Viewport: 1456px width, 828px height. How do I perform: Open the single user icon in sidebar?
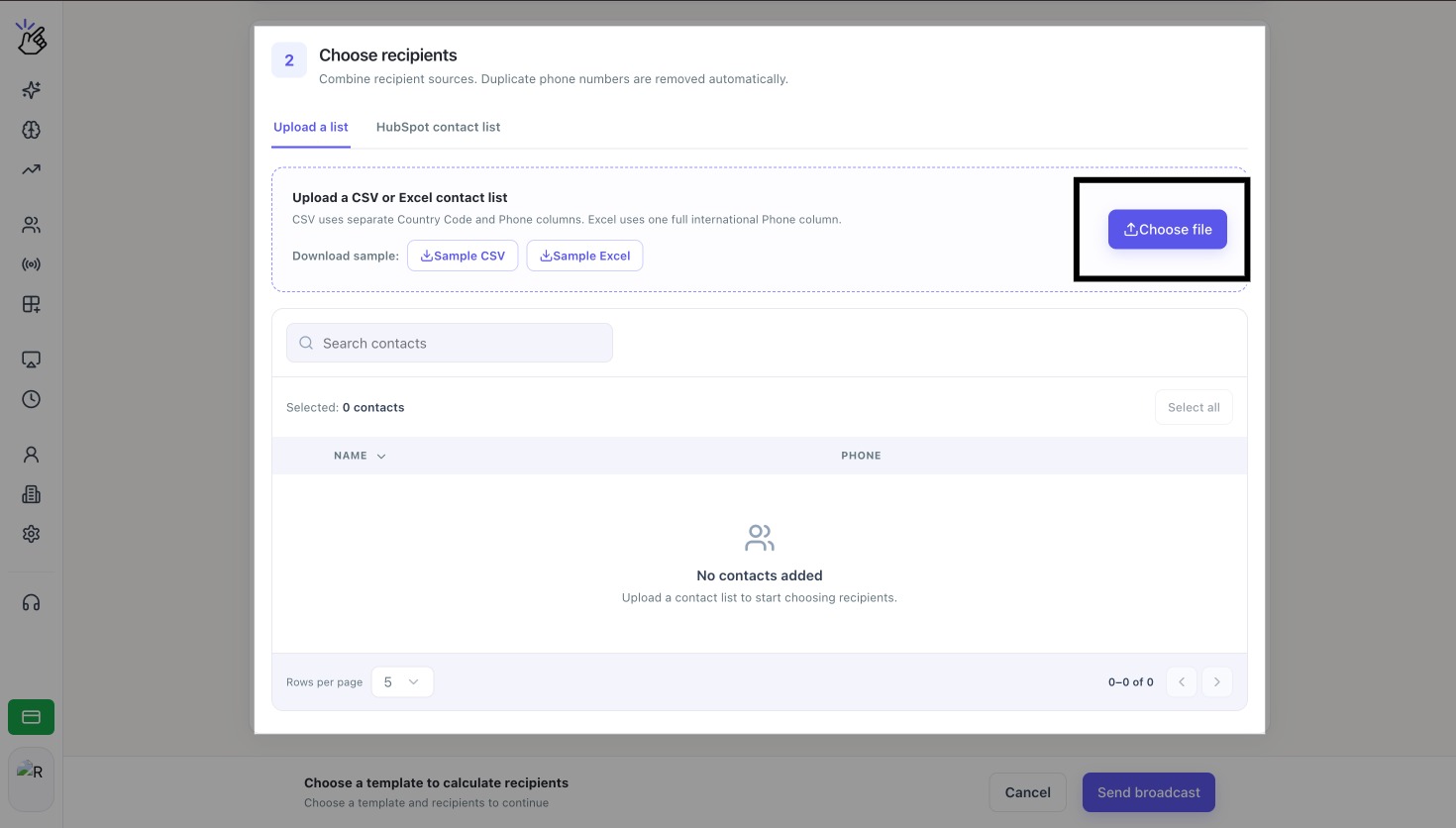(32, 455)
